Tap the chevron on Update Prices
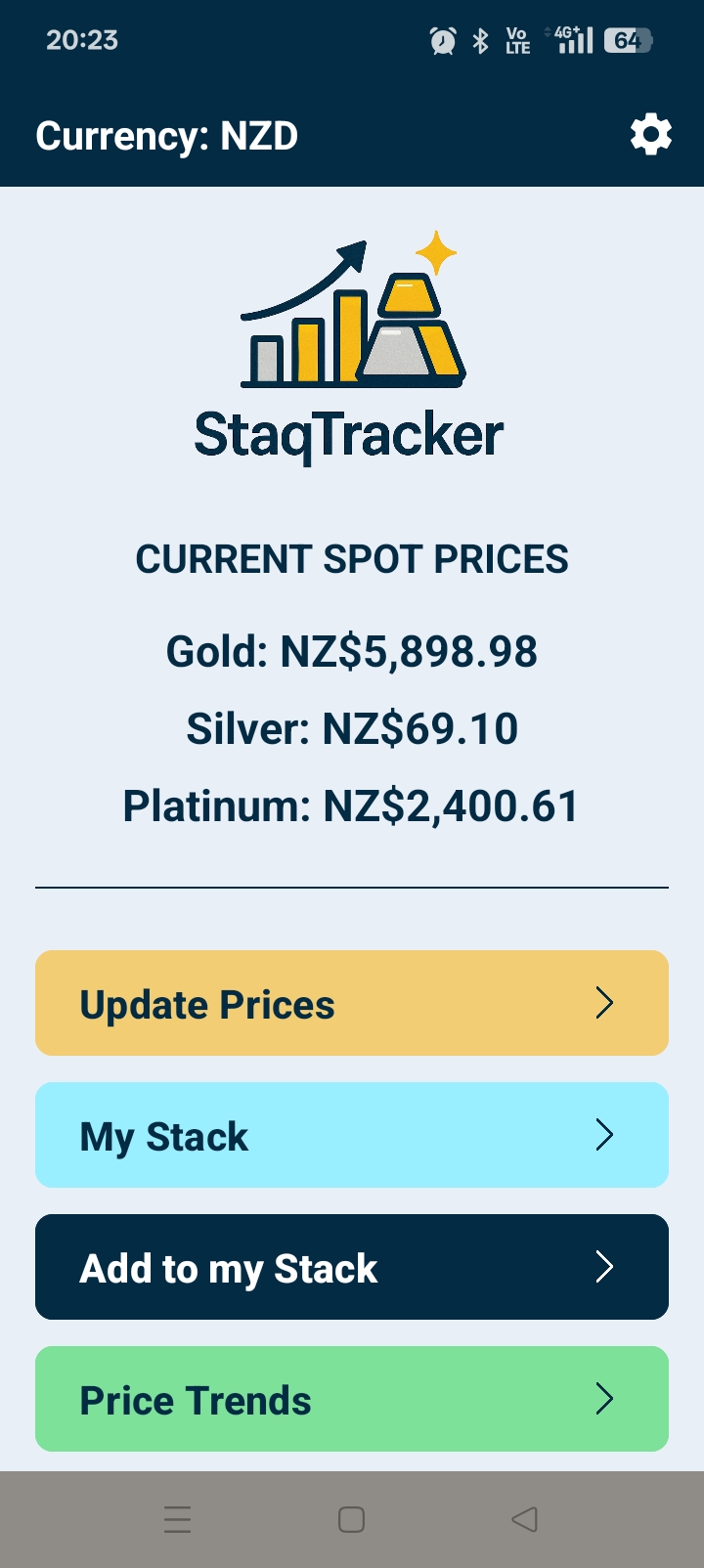Screen dimensions: 704x1568 point(604,1003)
